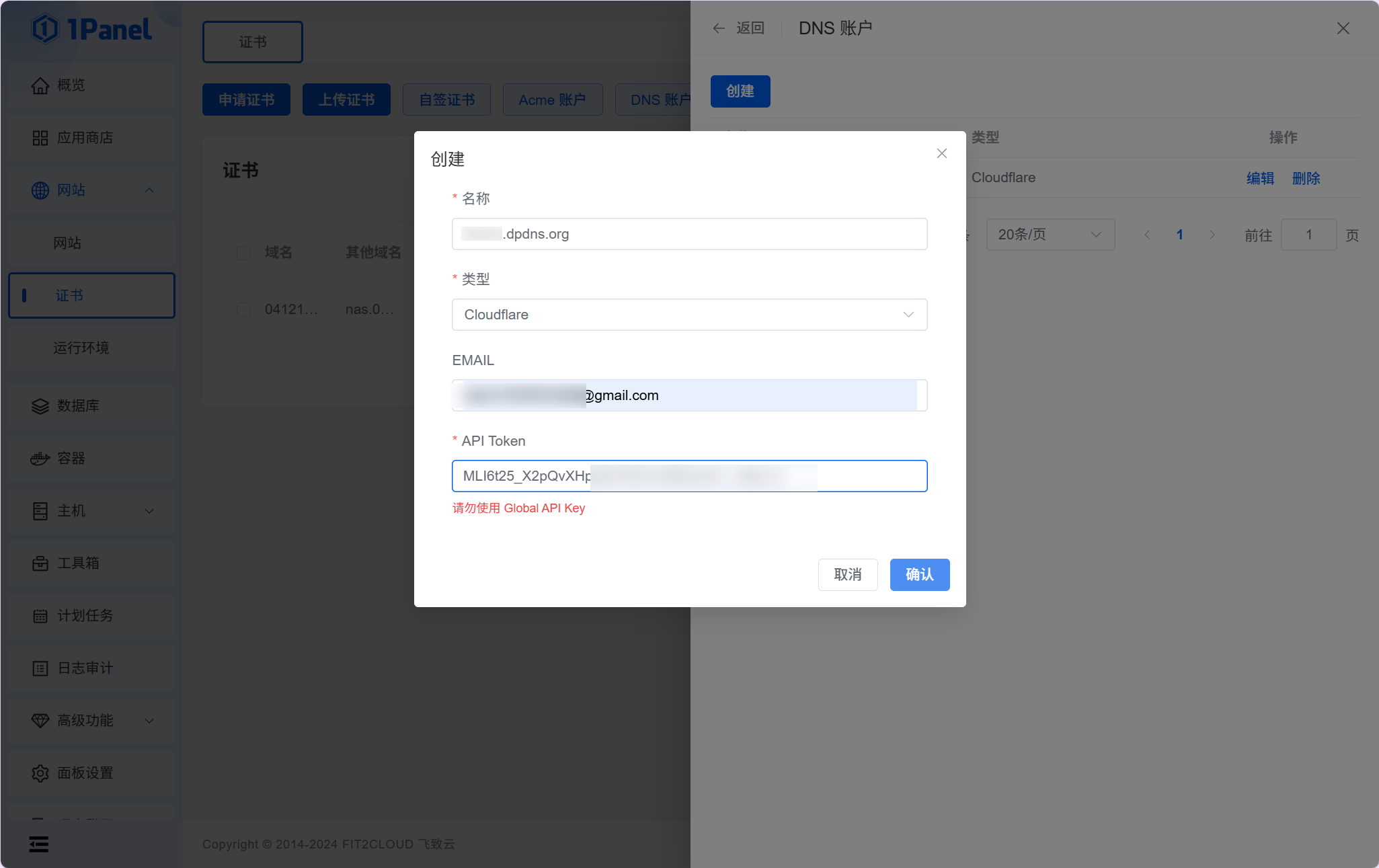Screen dimensions: 1379x868
Task: Expand the 主机 submenu chevron
Action: click(149, 511)
